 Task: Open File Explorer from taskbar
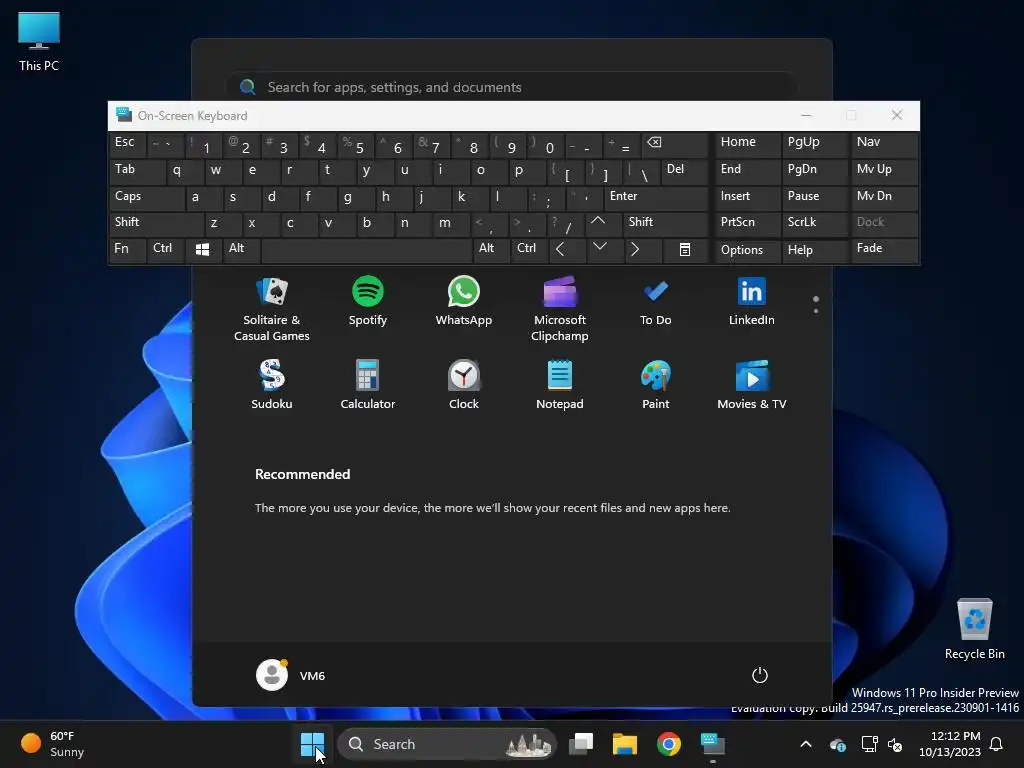click(x=624, y=744)
